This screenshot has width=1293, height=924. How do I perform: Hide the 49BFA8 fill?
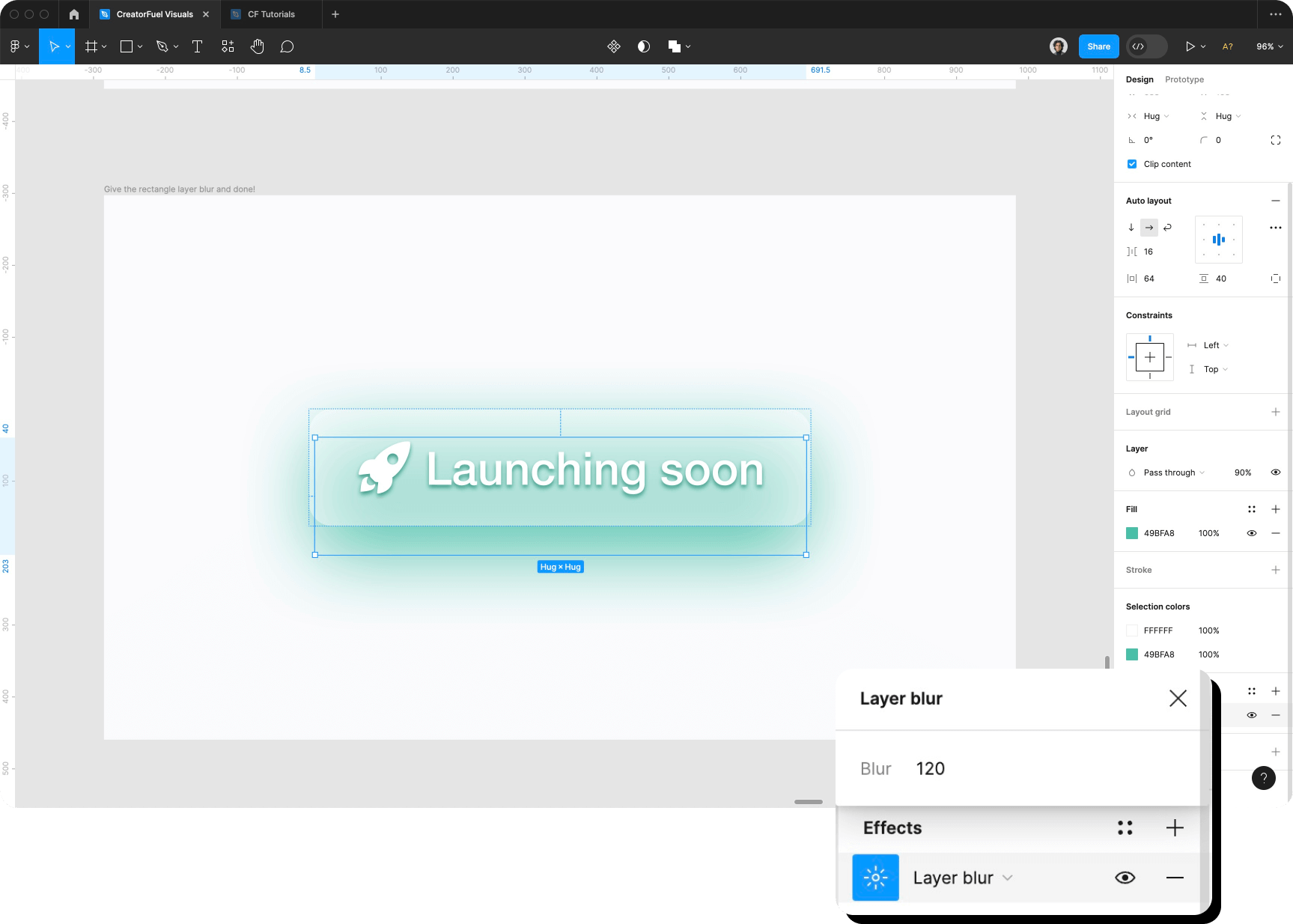click(x=1252, y=533)
